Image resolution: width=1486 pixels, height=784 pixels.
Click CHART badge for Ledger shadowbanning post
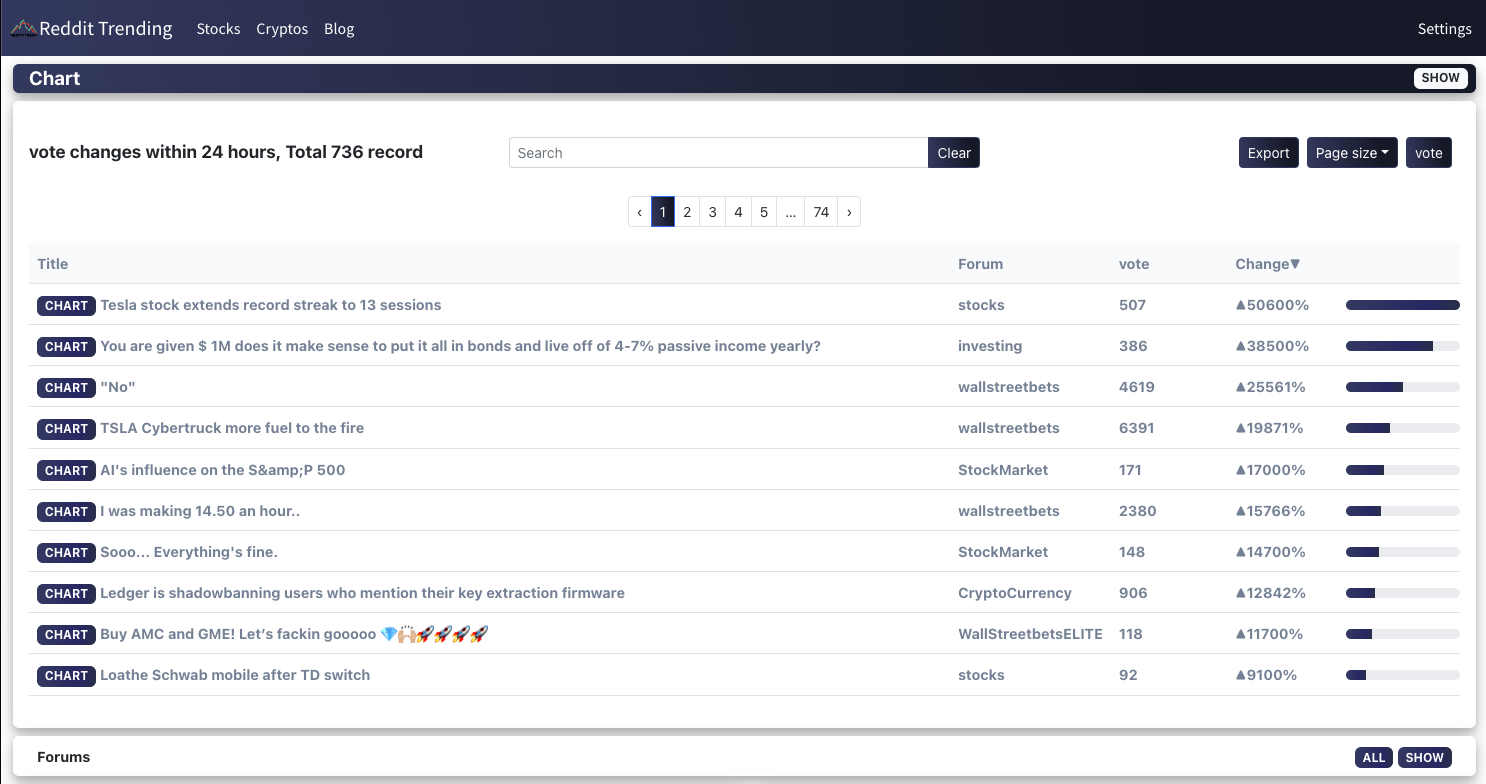(67, 593)
